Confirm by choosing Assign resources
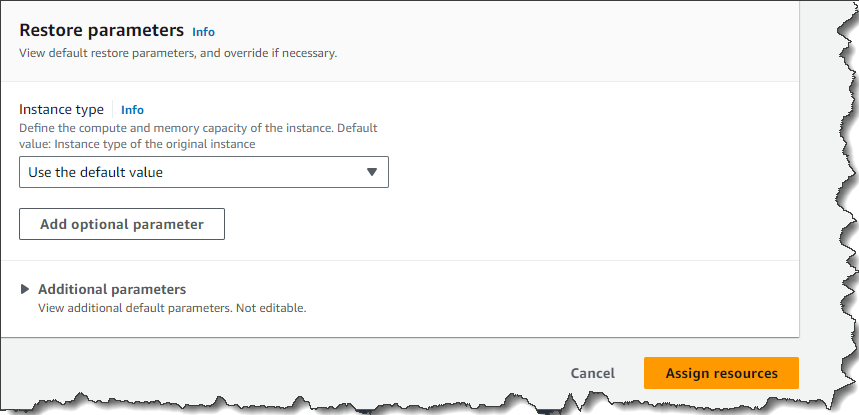 721,373
